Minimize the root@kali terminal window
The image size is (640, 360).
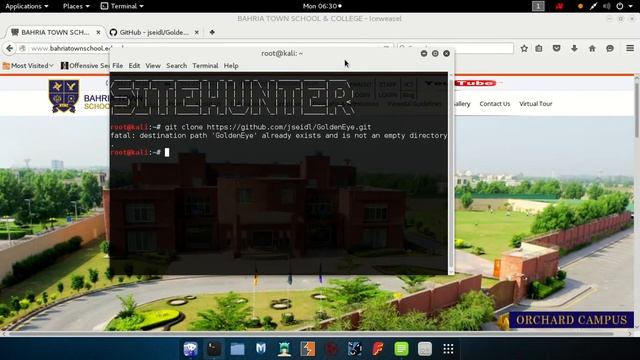424,53
